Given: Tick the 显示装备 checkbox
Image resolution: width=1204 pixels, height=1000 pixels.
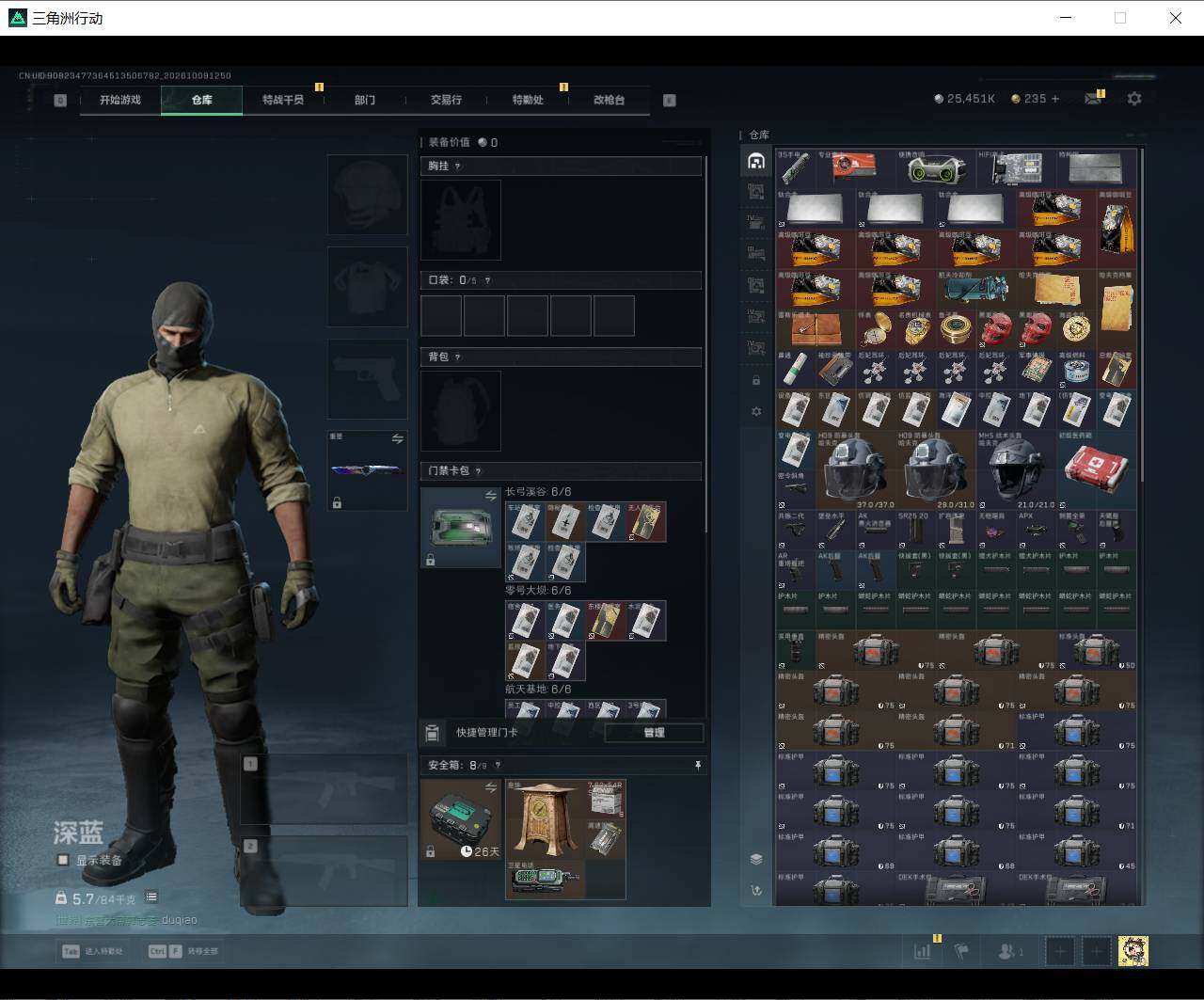Looking at the screenshot, I should (63, 860).
